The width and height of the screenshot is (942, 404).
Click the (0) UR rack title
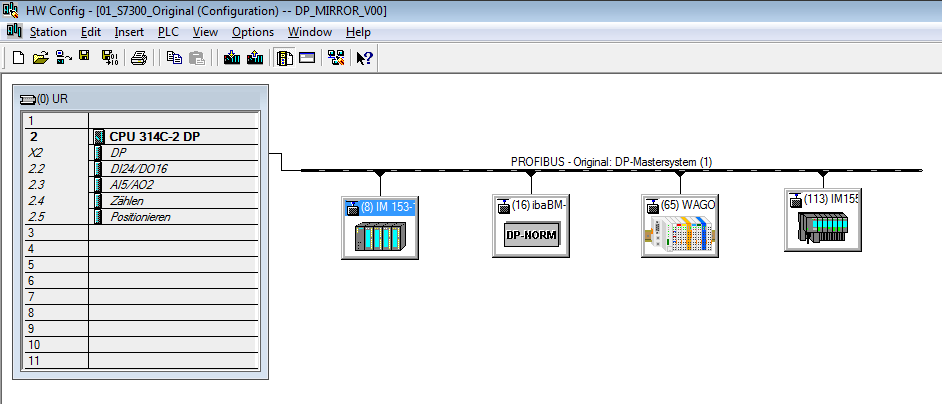[x=52, y=99]
